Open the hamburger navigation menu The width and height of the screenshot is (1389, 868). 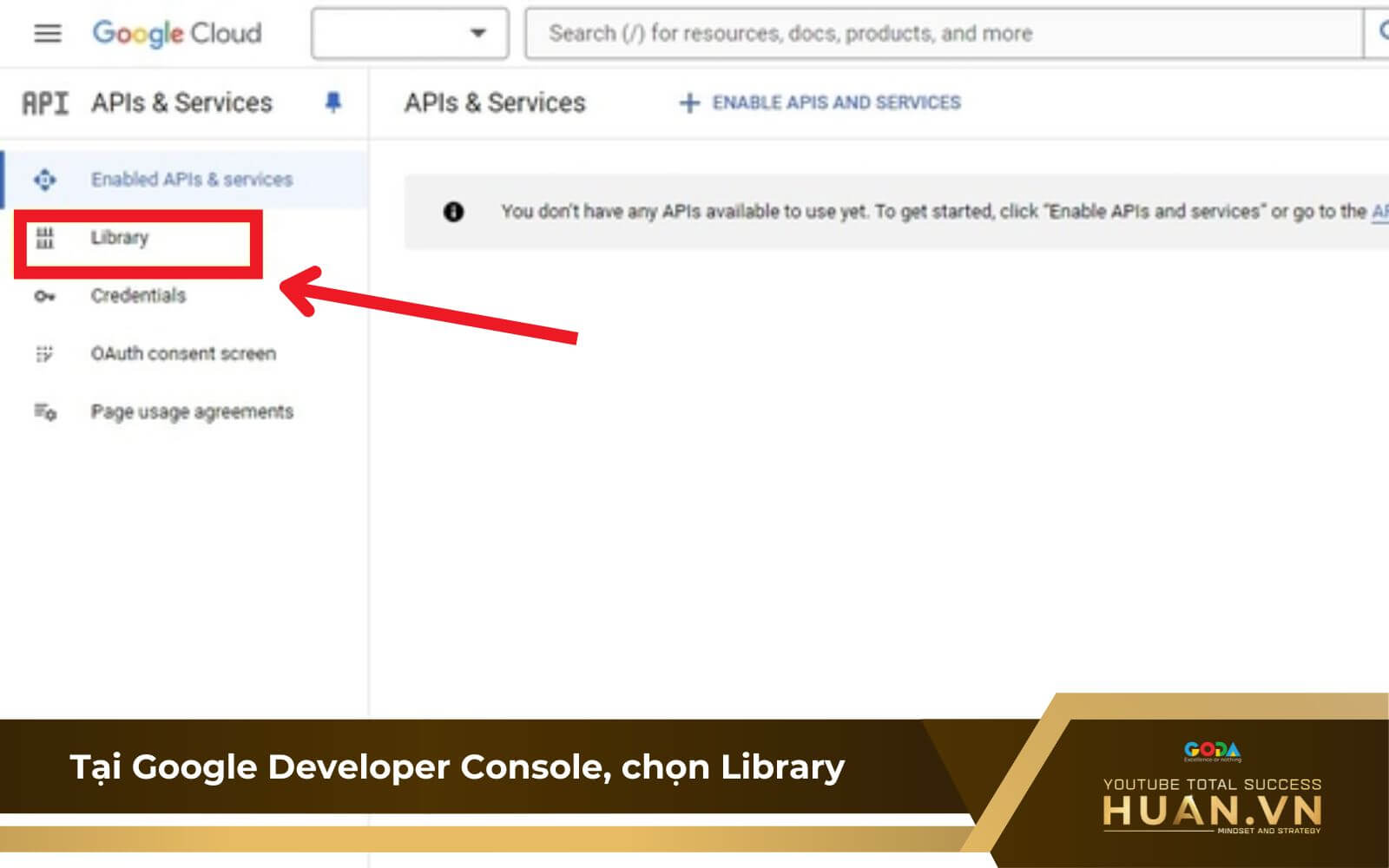coord(47,34)
